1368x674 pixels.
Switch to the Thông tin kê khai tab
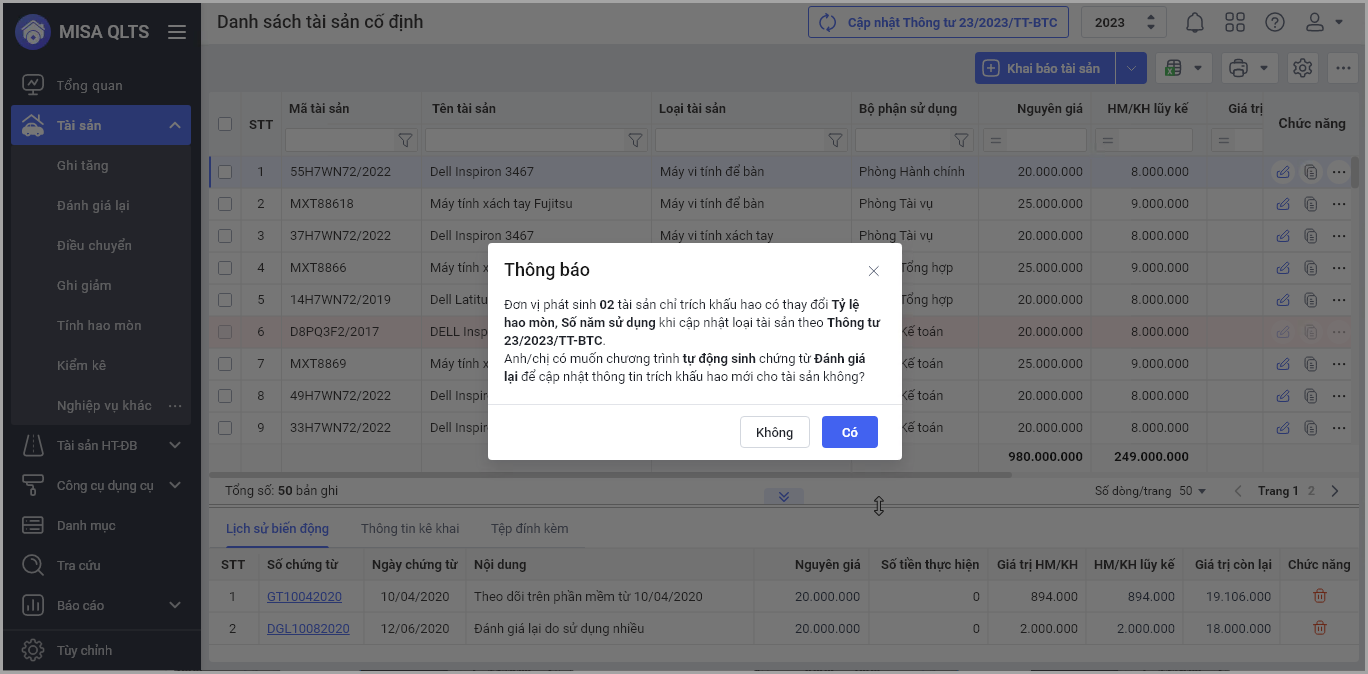click(410, 528)
